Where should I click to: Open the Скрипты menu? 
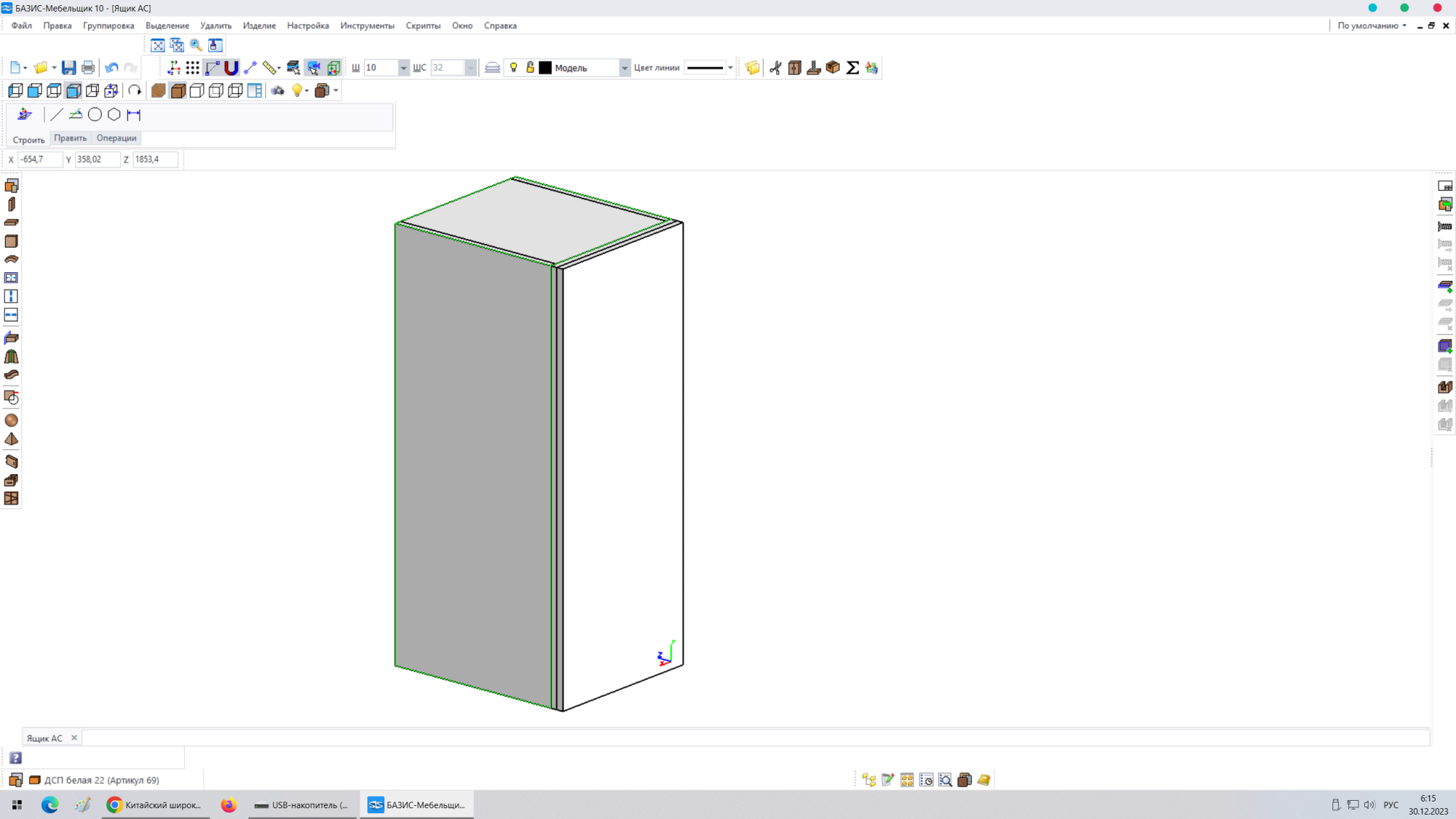click(x=423, y=25)
